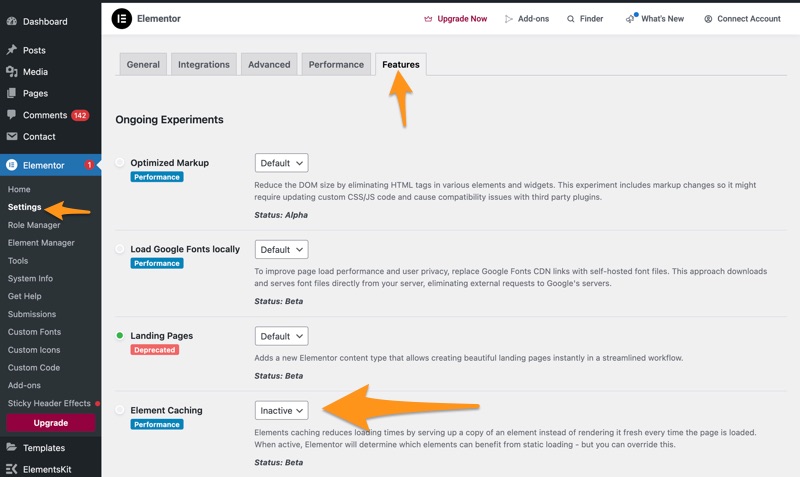The image size is (800, 477).
Task: Click the What's New megaphone icon
Action: 631,18
